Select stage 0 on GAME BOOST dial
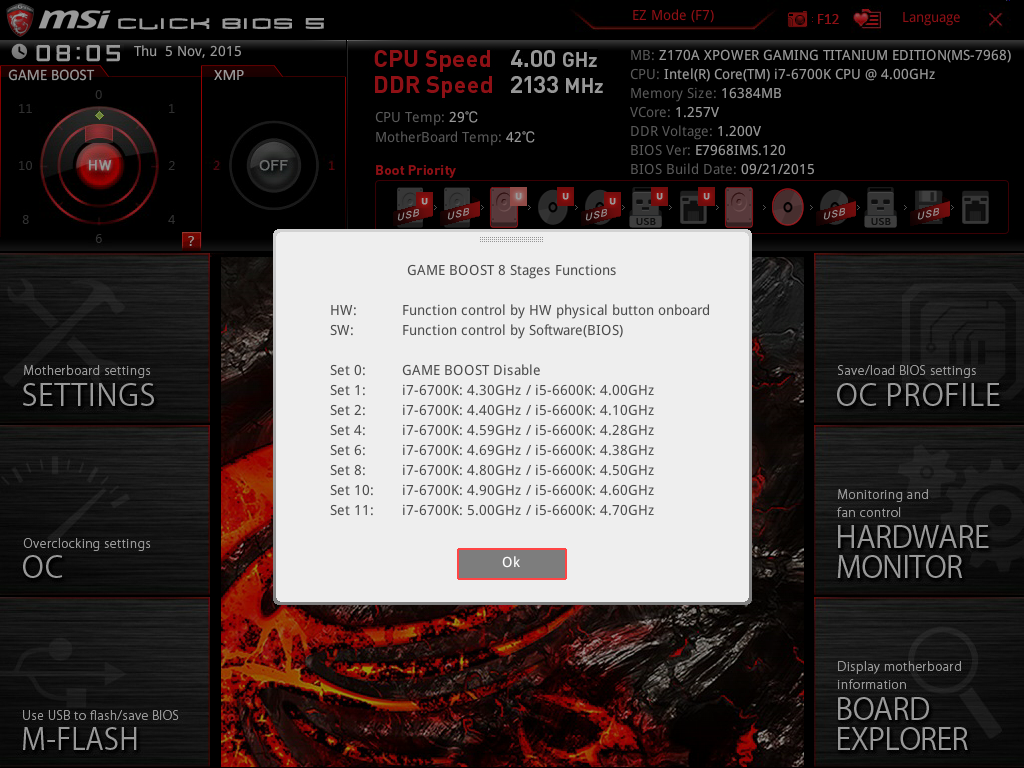 click(x=99, y=95)
